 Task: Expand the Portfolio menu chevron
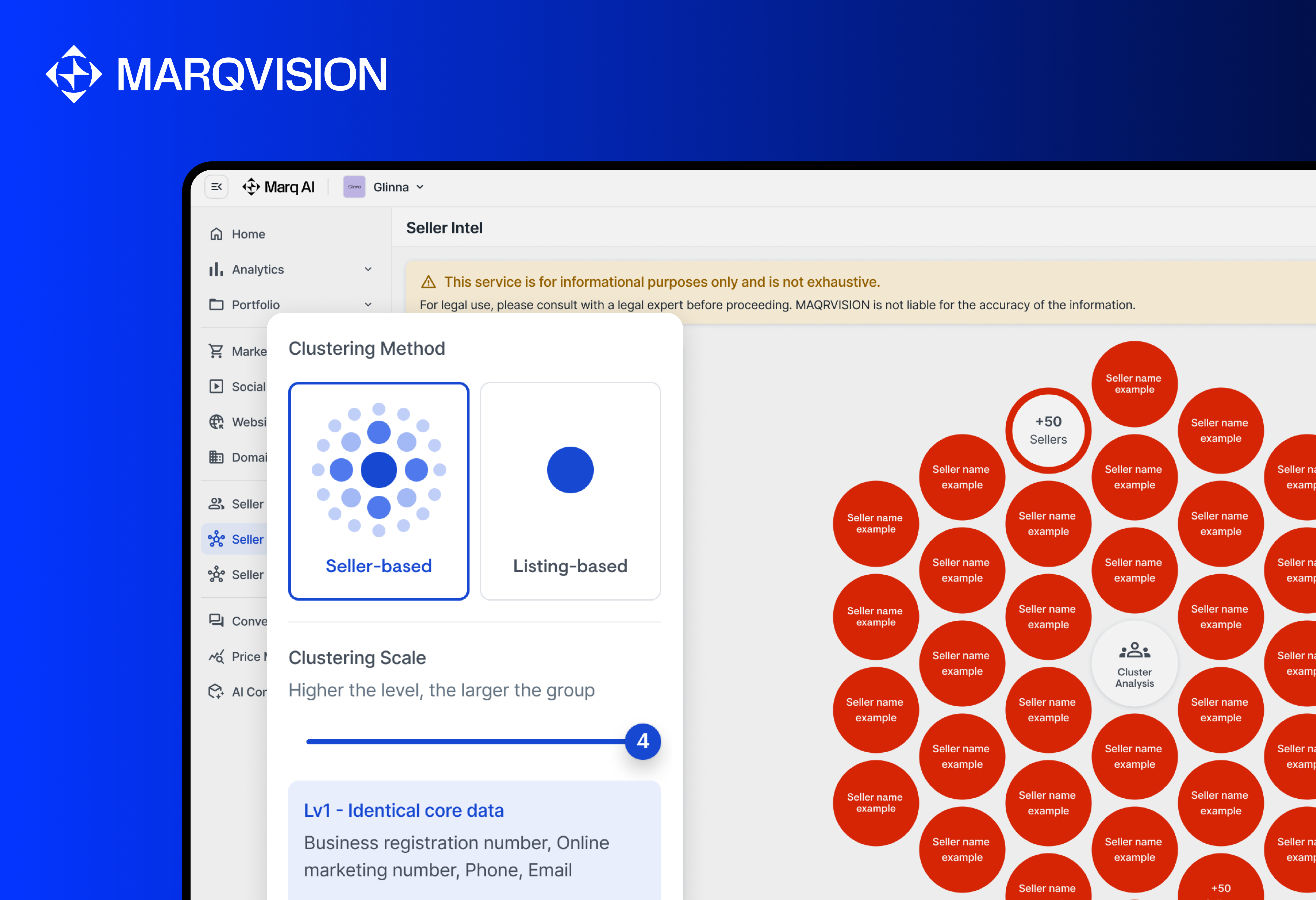point(368,305)
